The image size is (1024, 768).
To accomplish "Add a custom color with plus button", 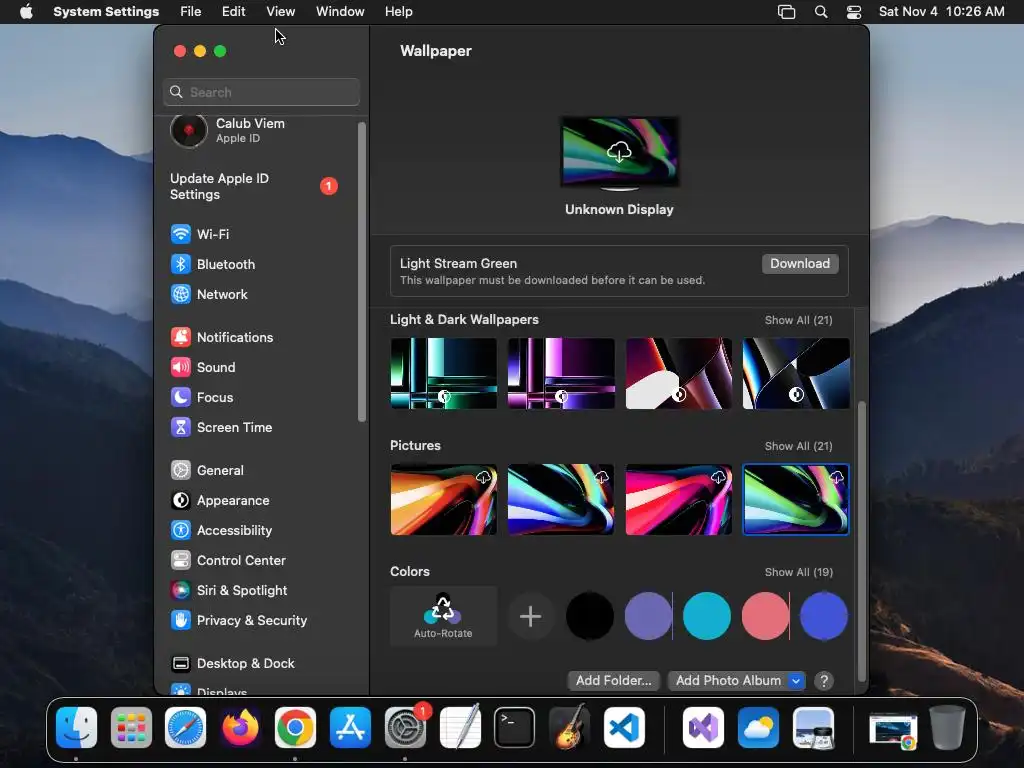I will 530,616.
